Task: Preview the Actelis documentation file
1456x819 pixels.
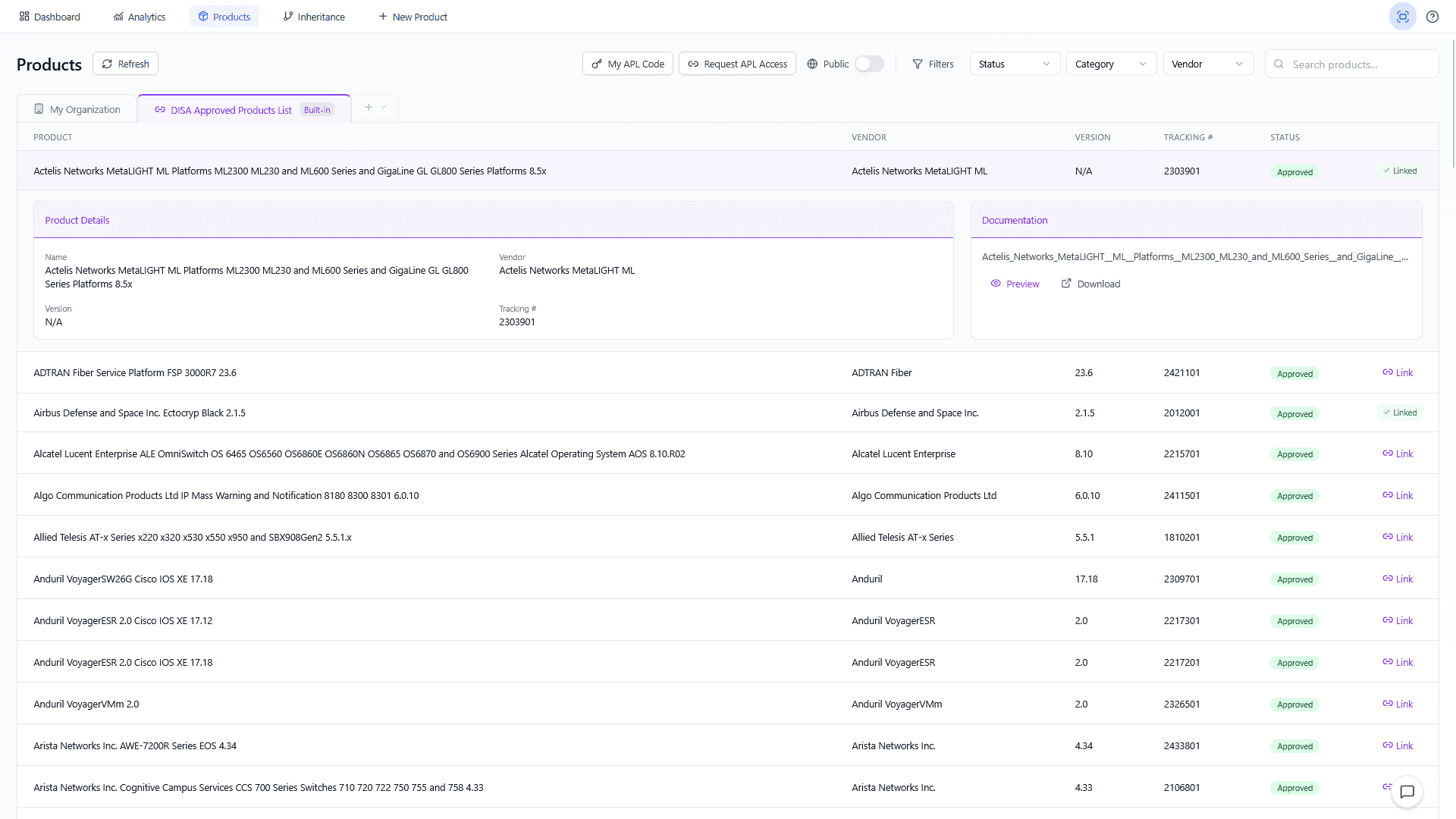Action: (x=1015, y=284)
